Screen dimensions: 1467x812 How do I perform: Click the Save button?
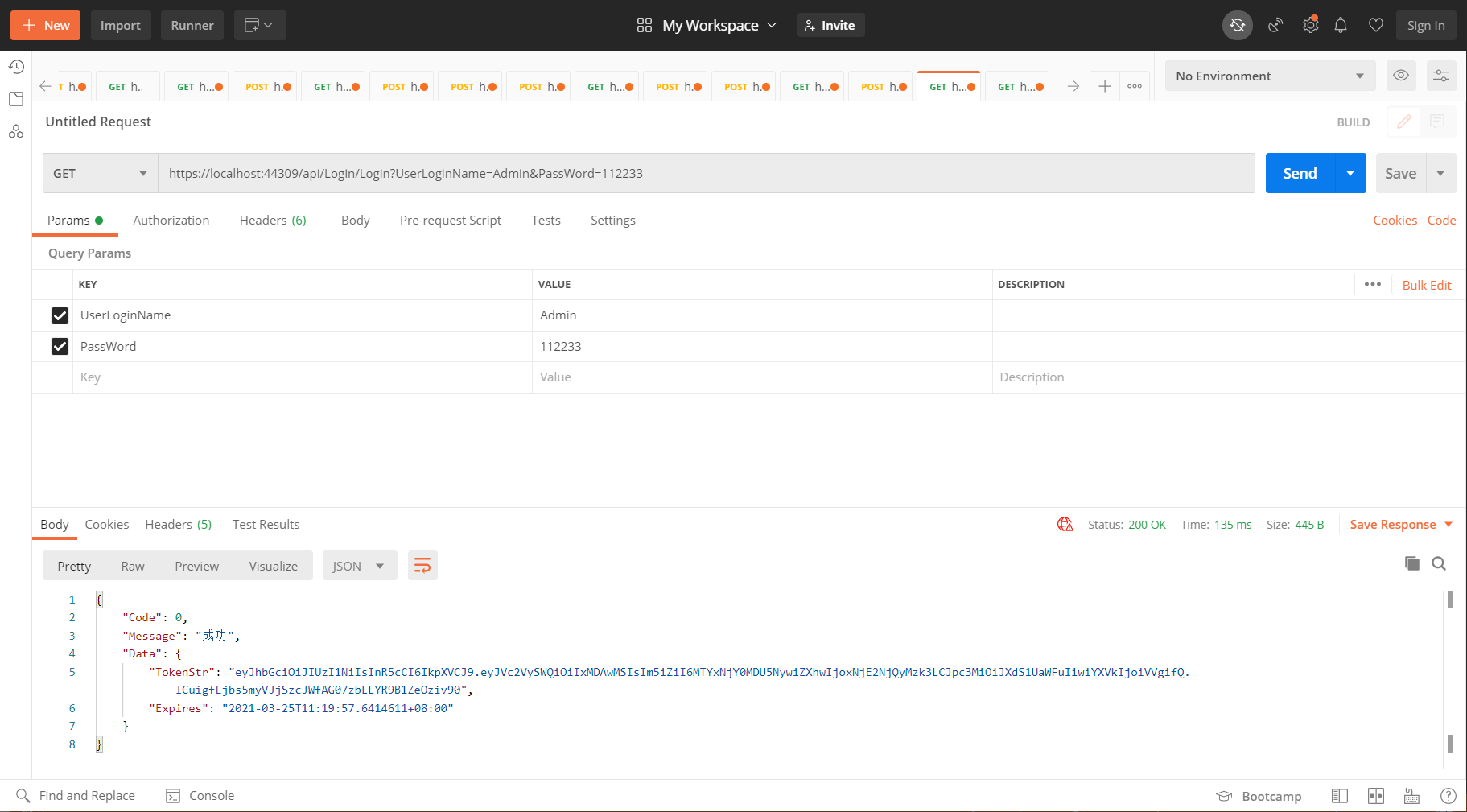[x=1400, y=173]
